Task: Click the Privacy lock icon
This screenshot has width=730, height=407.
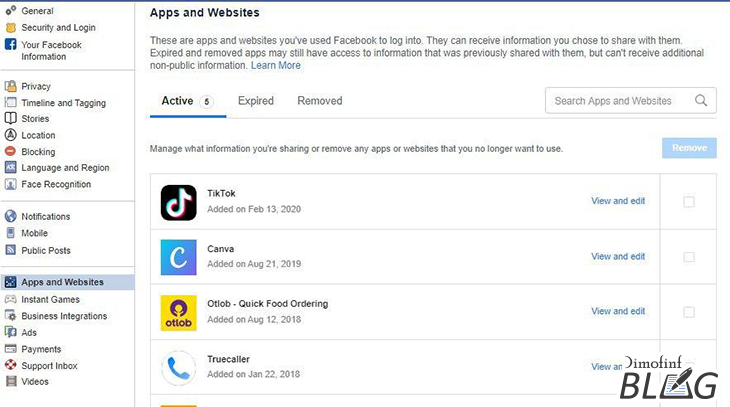Action: 10,86
